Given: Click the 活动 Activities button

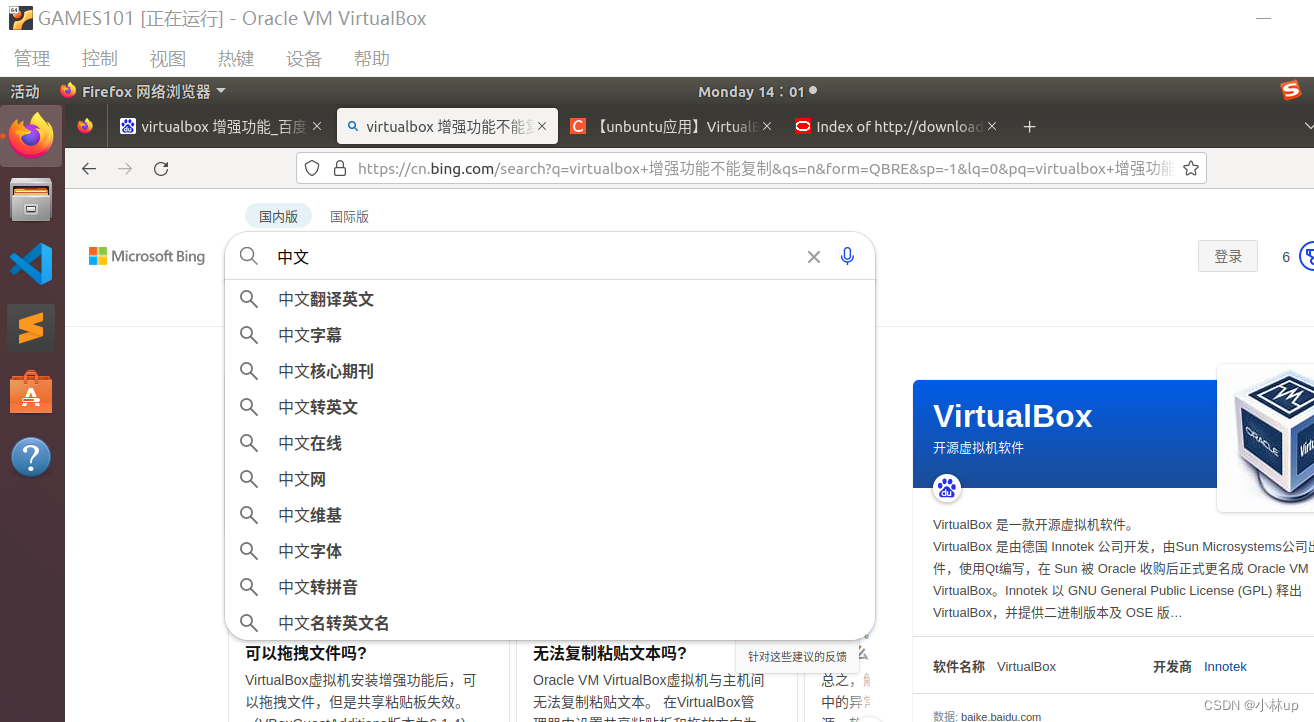Looking at the screenshot, I should click(x=25, y=91).
